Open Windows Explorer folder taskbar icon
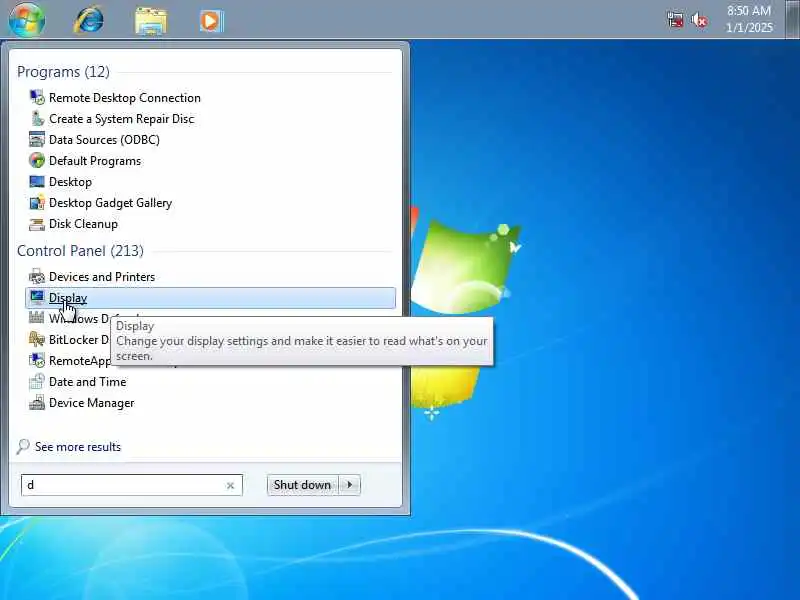This screenshot has height=600, width=800. (151, 21)
